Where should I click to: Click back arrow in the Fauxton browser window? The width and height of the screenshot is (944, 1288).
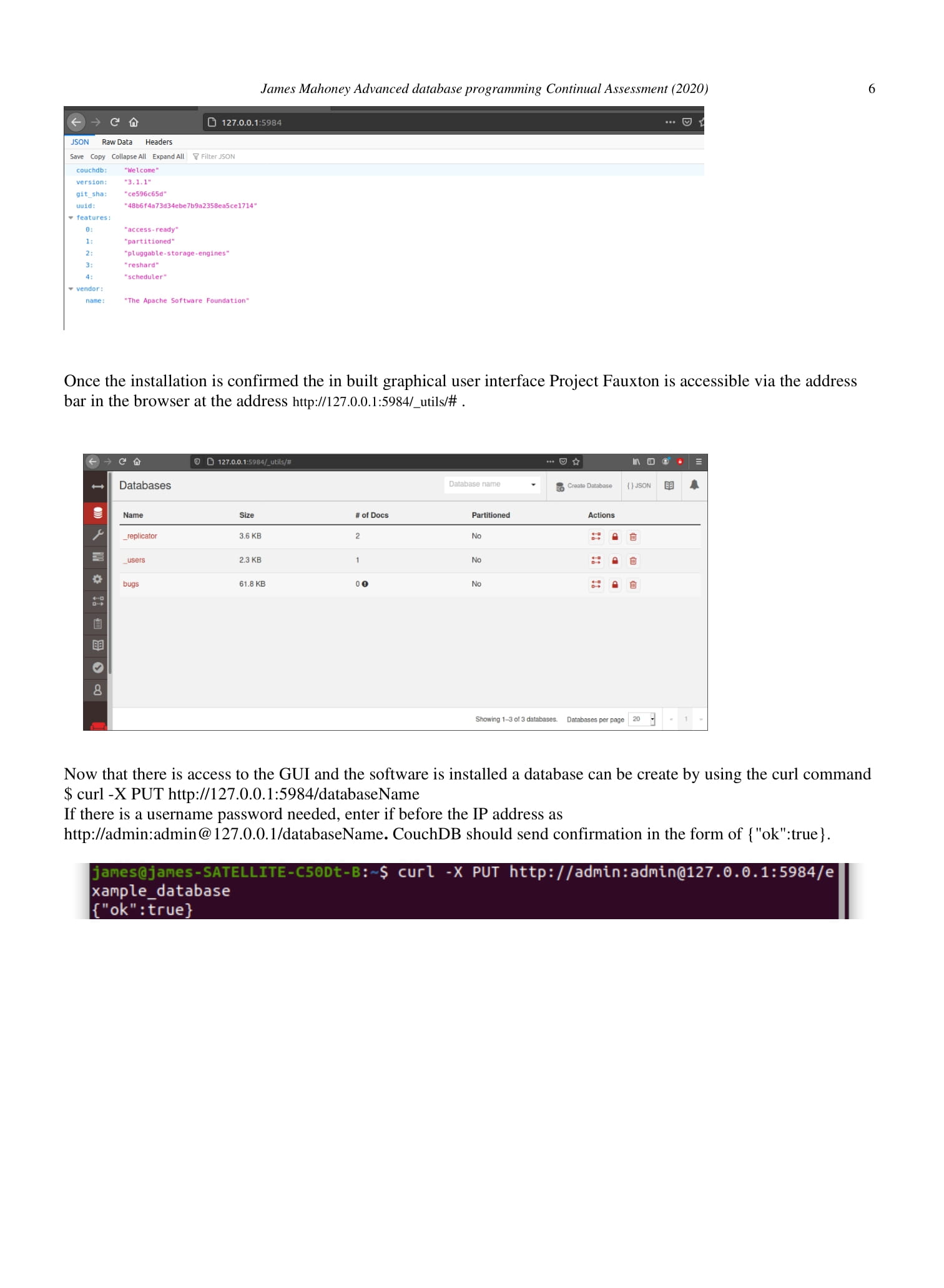pos(93,462)
